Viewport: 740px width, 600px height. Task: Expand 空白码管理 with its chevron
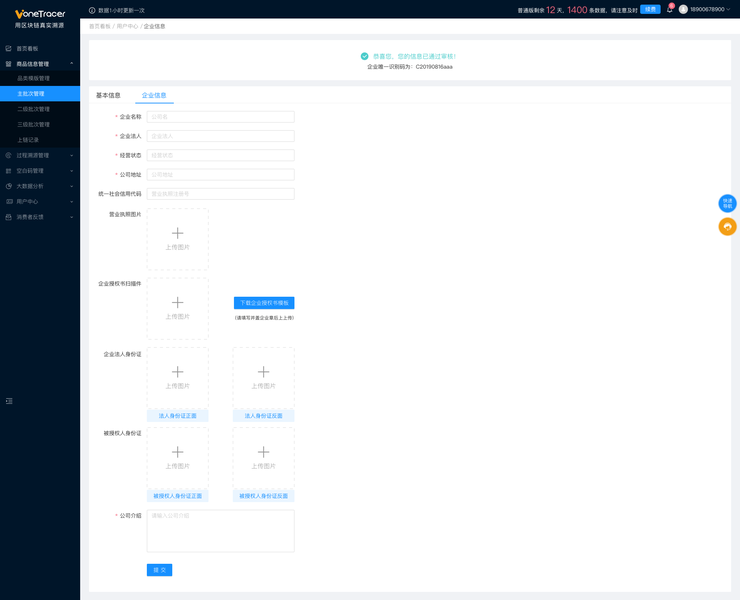pos(72,171)
